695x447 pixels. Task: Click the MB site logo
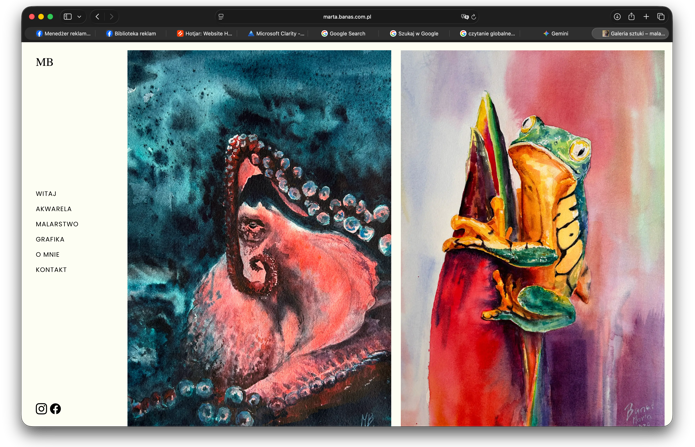[x=44, y=62]
